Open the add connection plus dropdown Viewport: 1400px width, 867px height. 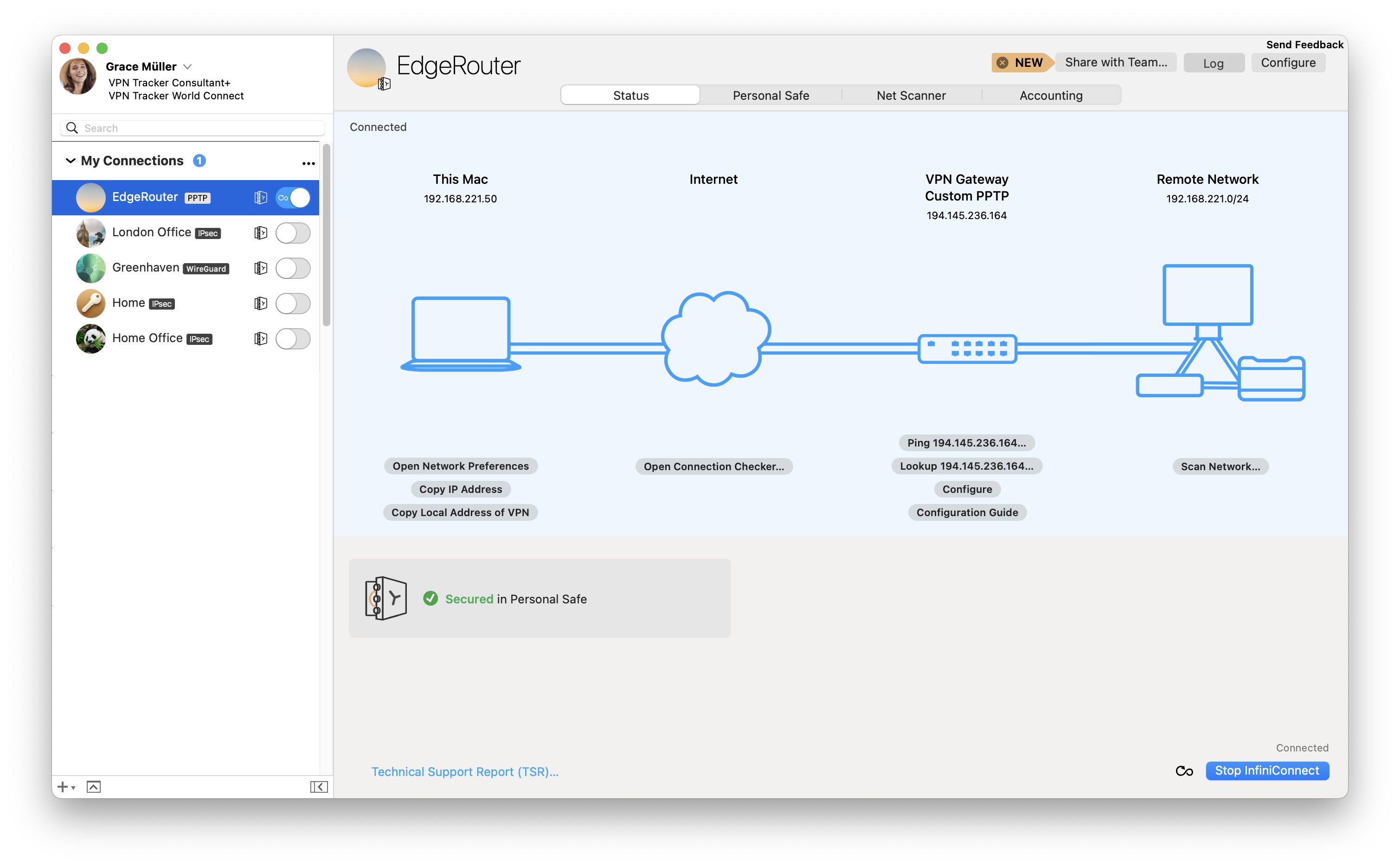[x=66, y=787]
